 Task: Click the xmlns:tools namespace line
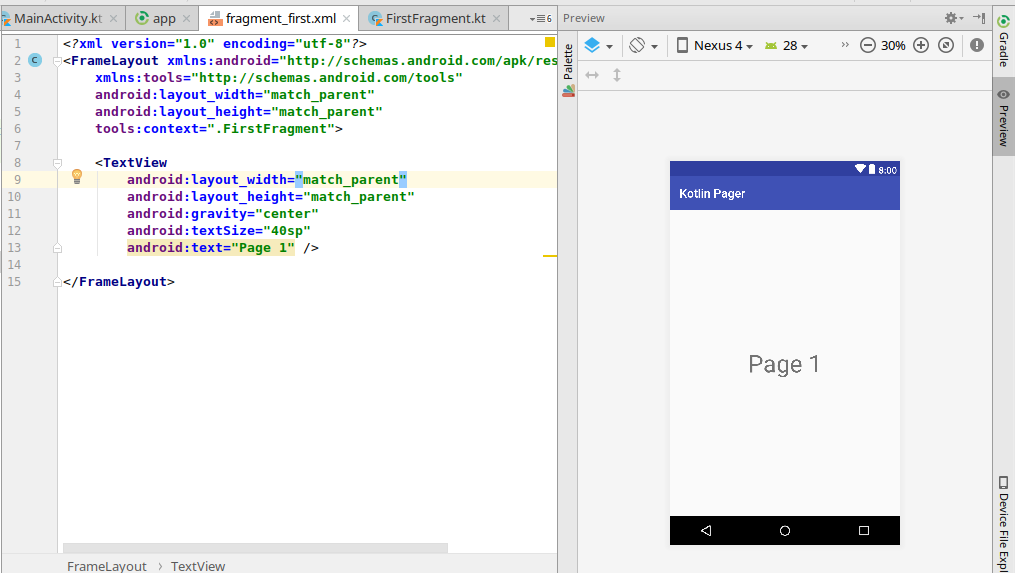(279, 78)
